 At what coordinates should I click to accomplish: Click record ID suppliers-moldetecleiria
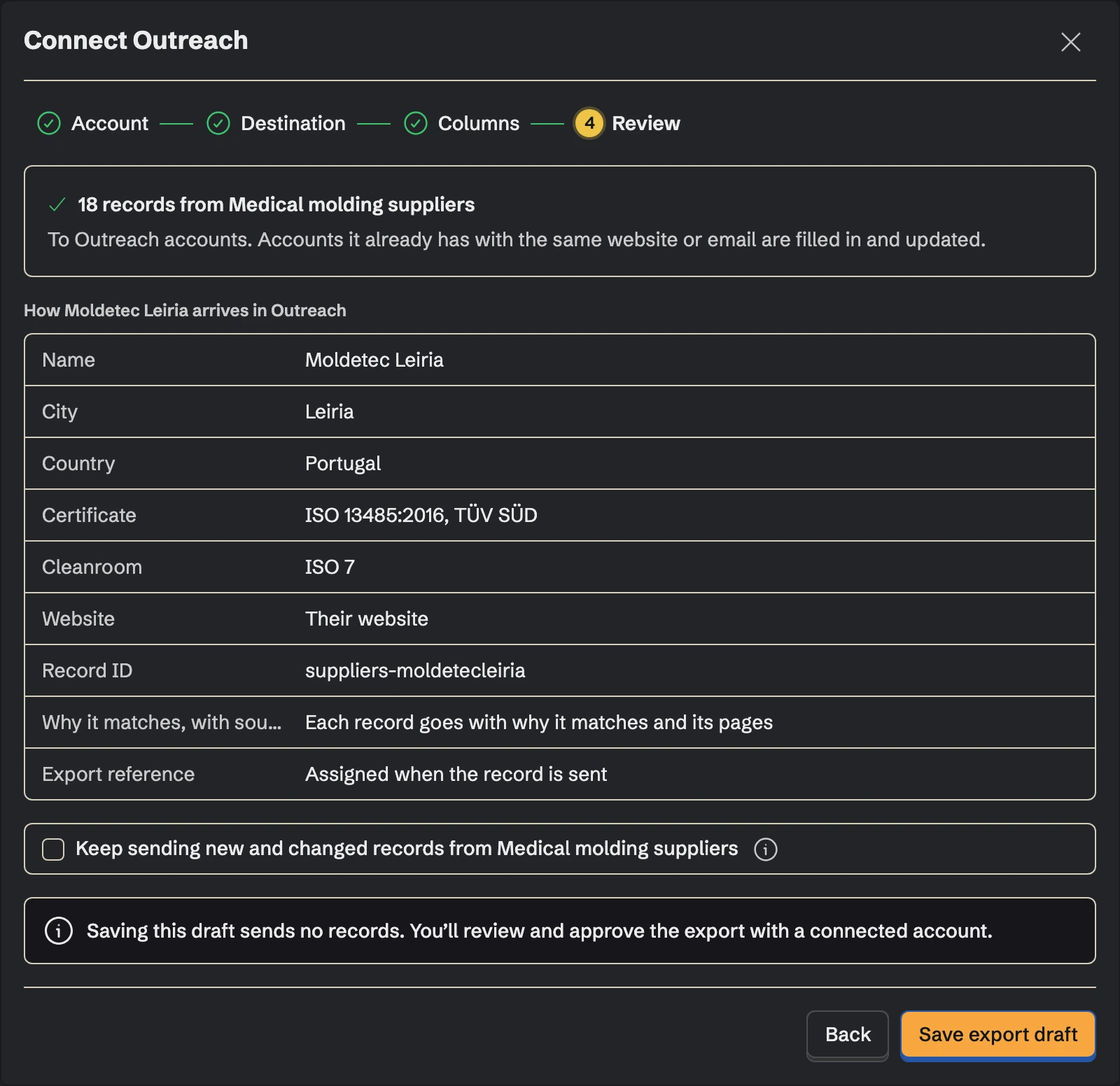[415, 670]
